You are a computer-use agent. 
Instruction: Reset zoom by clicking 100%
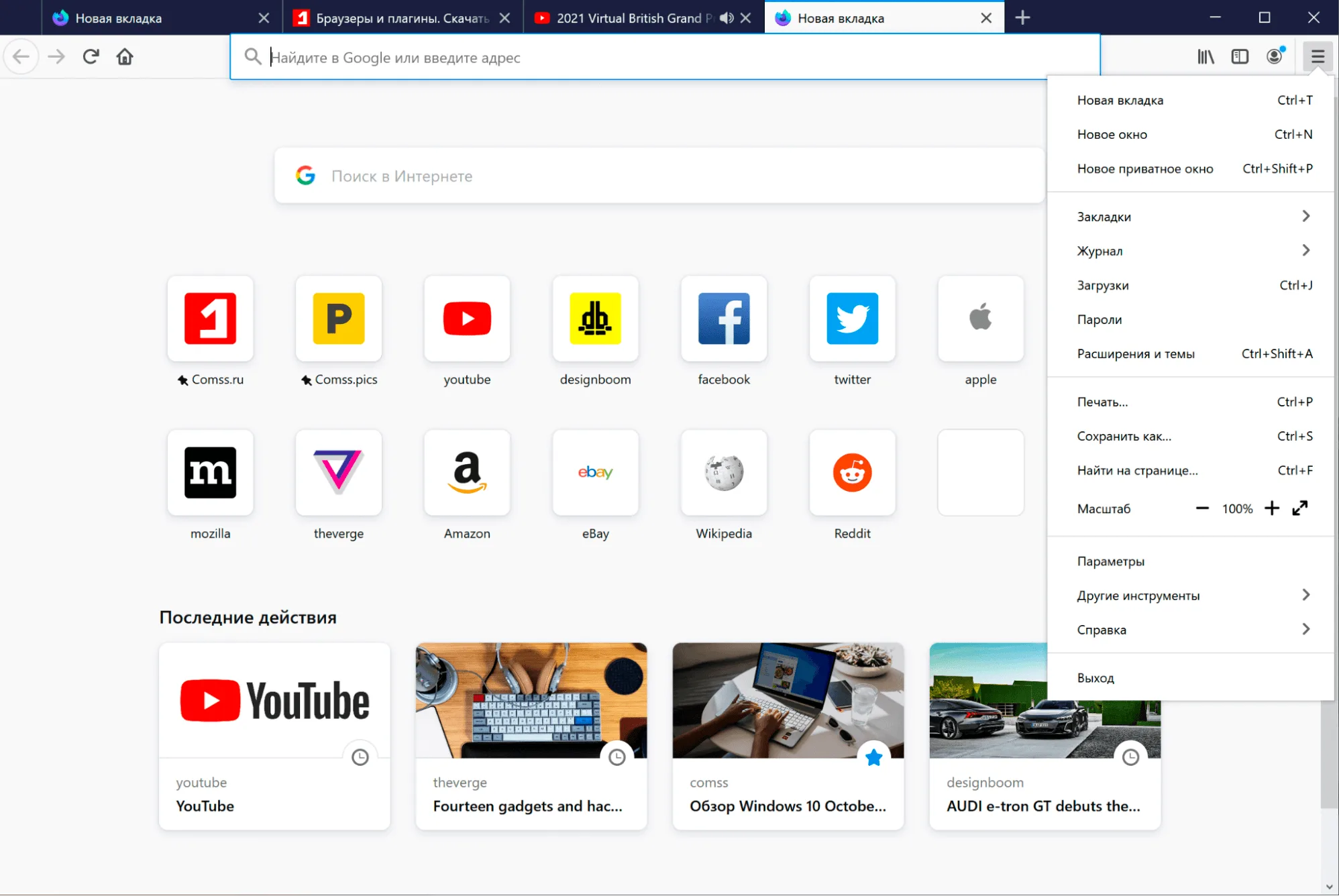1237,508
